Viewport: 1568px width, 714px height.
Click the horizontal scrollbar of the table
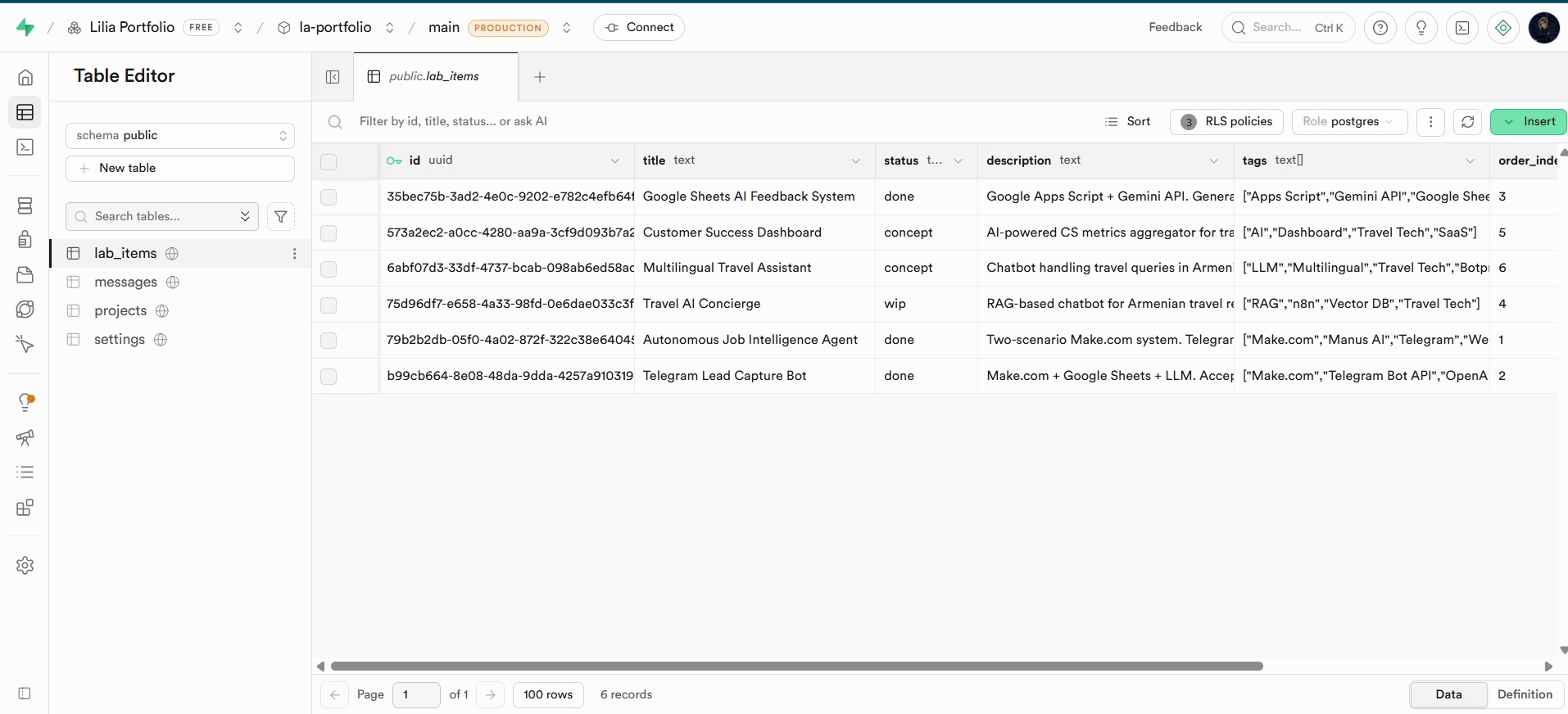click(x=796, y=667)
